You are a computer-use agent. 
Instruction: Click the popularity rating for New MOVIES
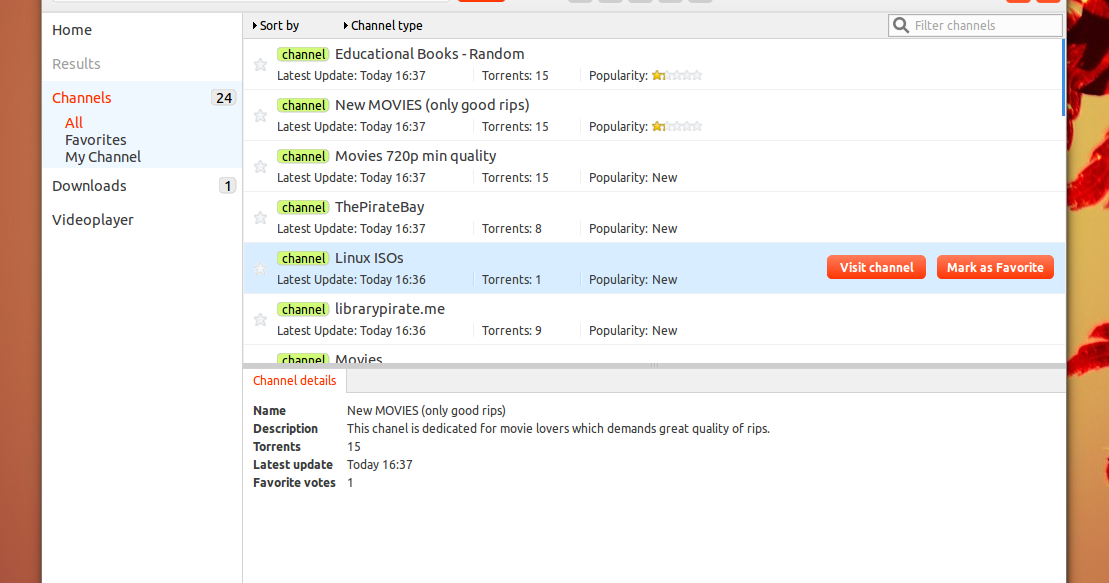point(676,126)
